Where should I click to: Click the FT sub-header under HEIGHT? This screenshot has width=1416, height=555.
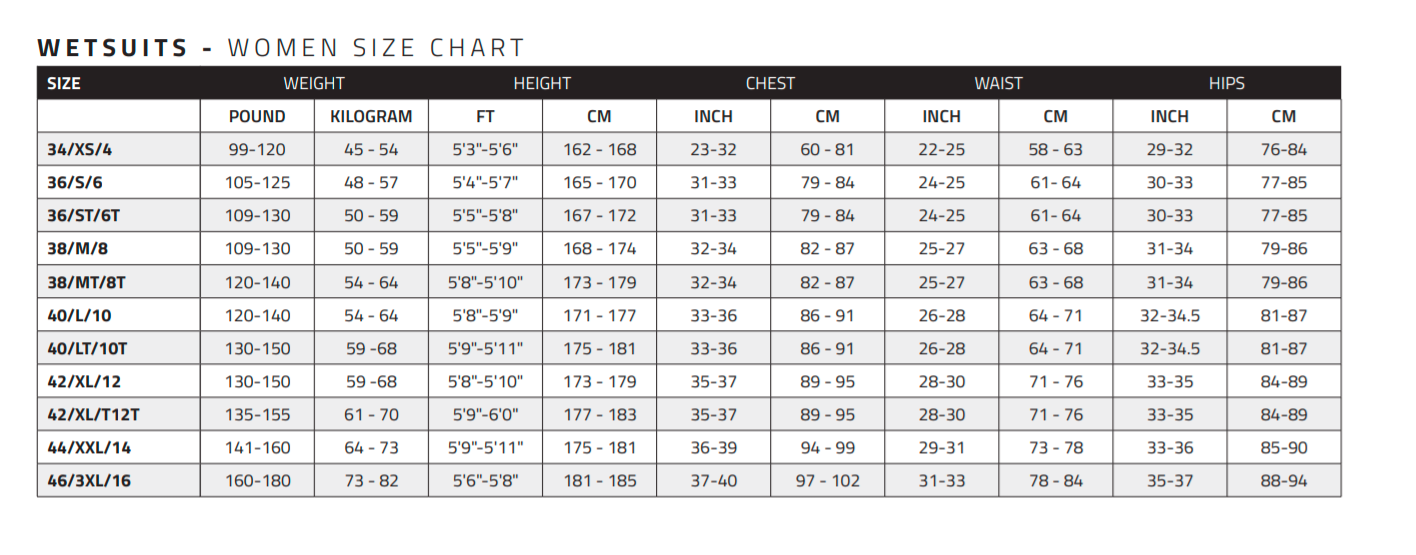(485, 117)
